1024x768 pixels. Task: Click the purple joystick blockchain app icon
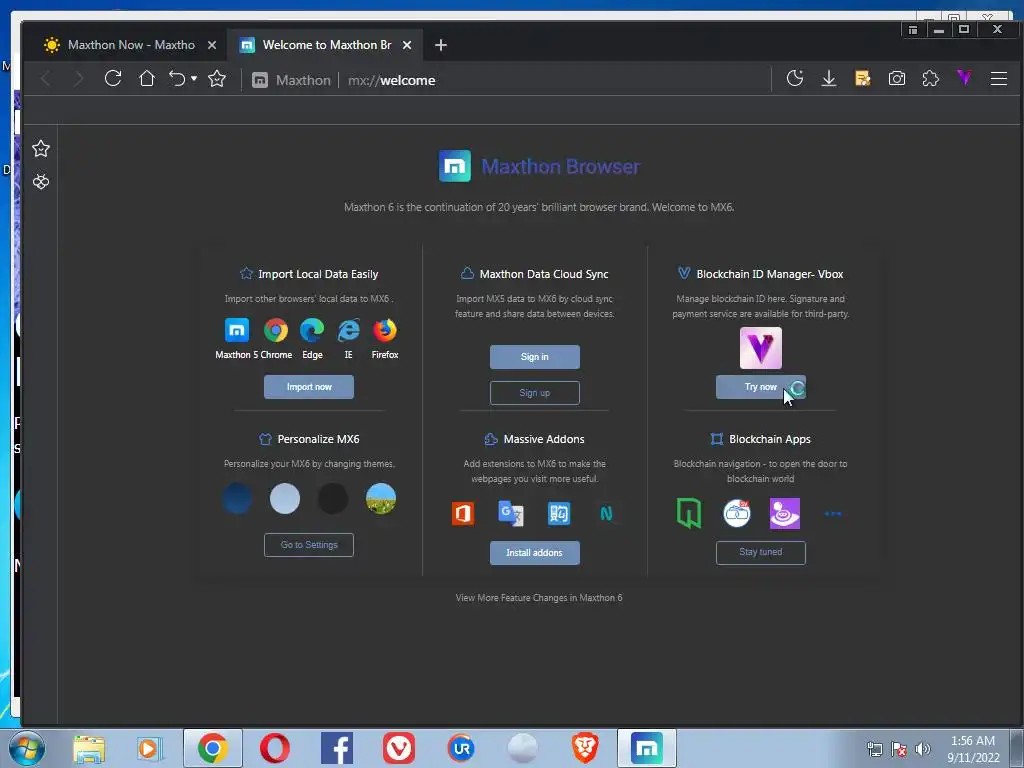785,513
